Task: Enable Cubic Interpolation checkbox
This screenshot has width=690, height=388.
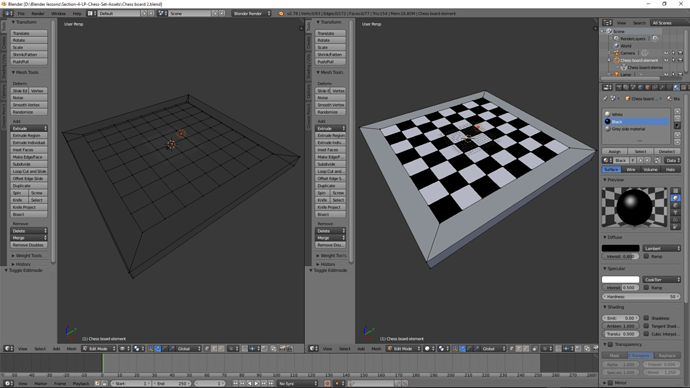Action: click(x=646, y=333)
